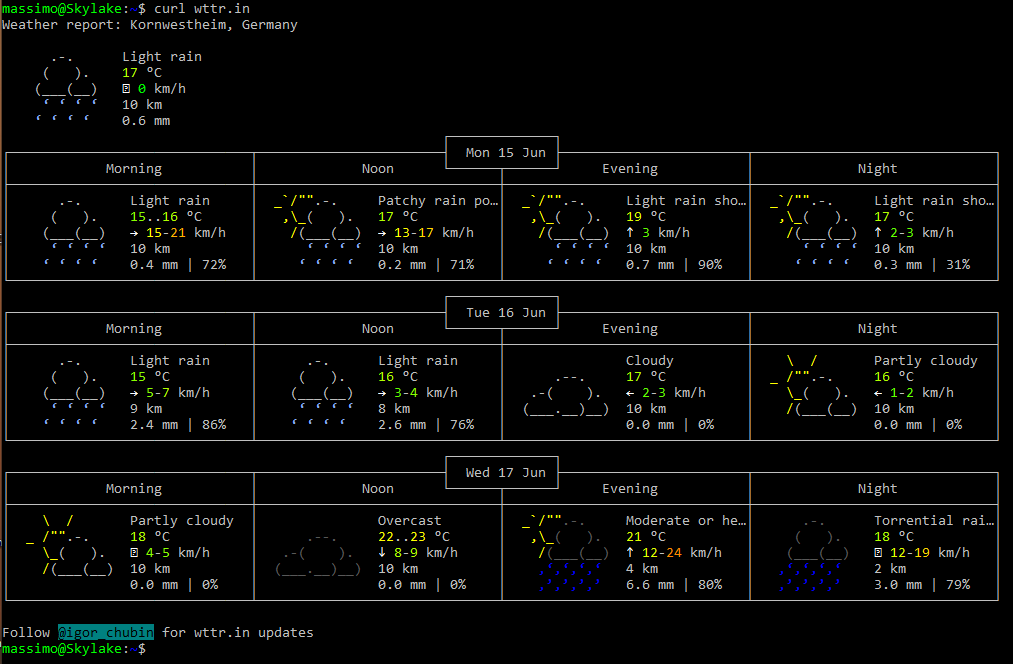
Task: Click Wednesday night's torrential rain cloud icon
Action: click(x=814, y=553)
